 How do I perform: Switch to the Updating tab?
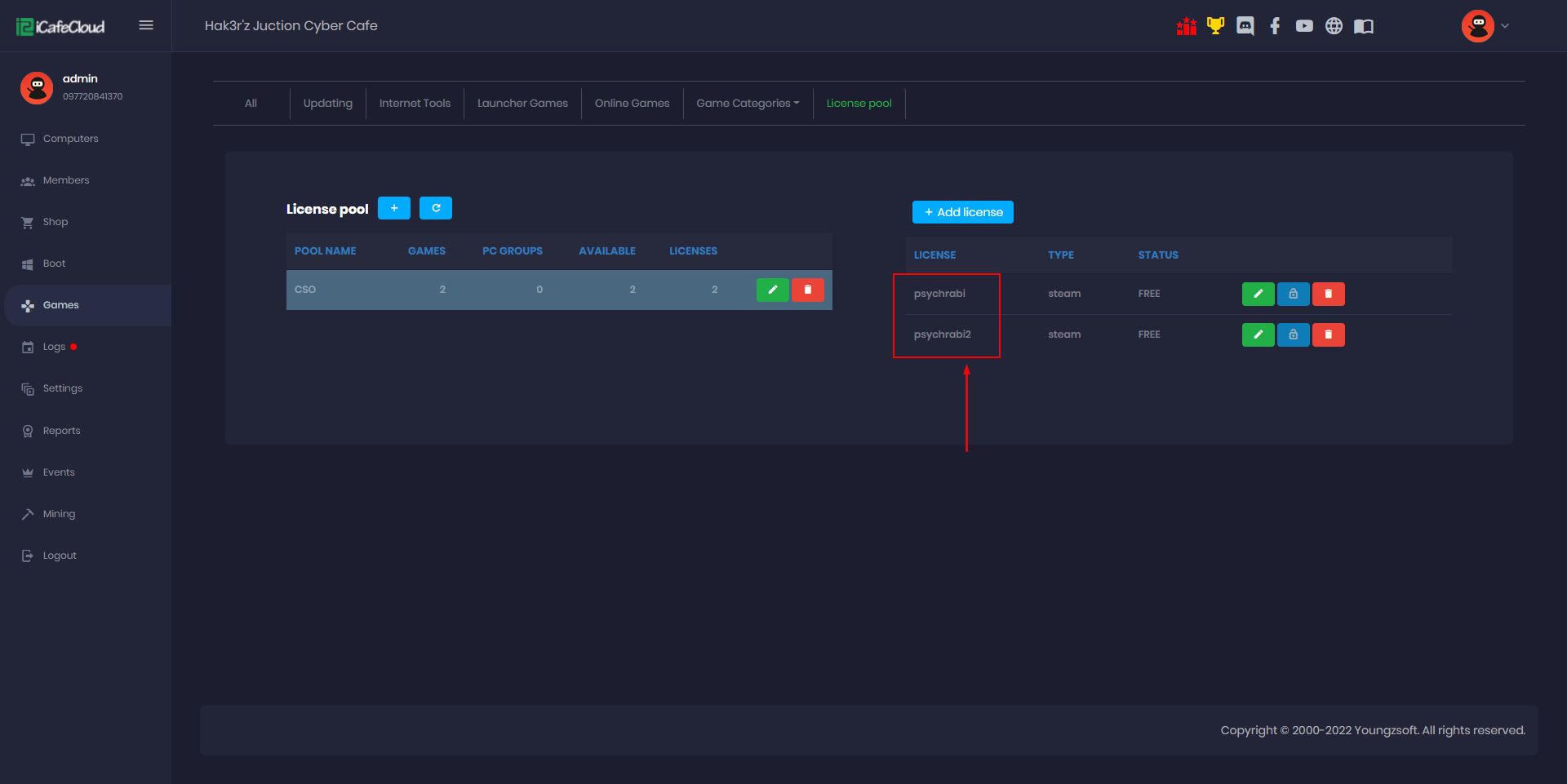pos(328,104)
